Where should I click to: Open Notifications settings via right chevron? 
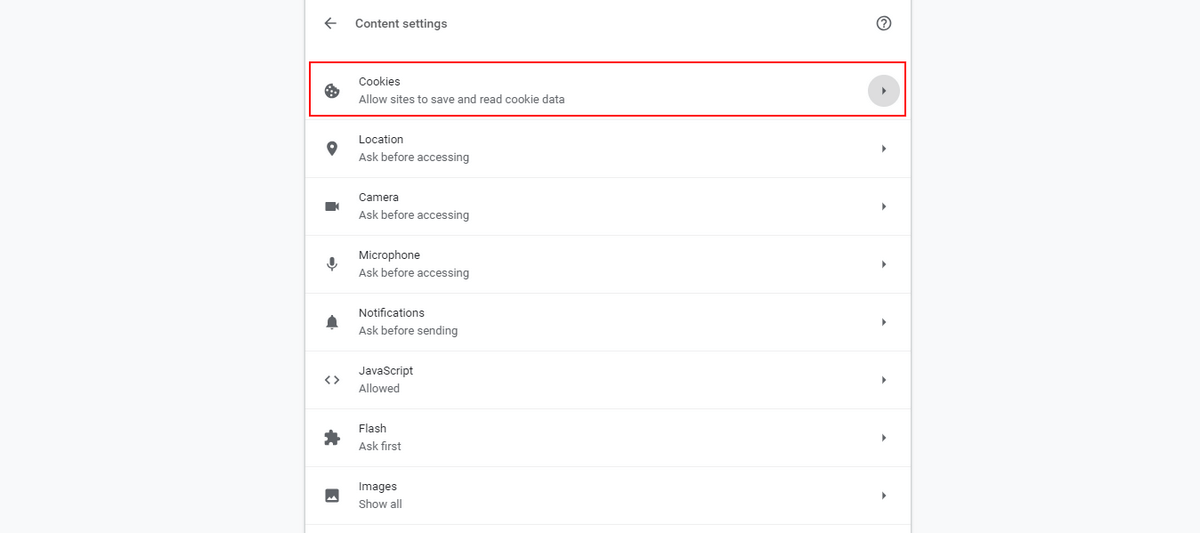[883, 322]
